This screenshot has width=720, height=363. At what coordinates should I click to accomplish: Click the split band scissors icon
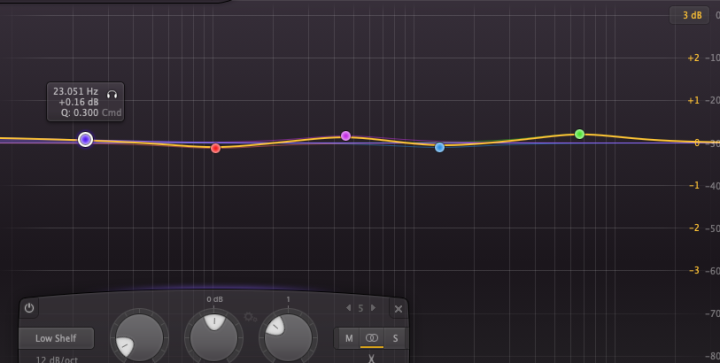(x=371, y=358)
